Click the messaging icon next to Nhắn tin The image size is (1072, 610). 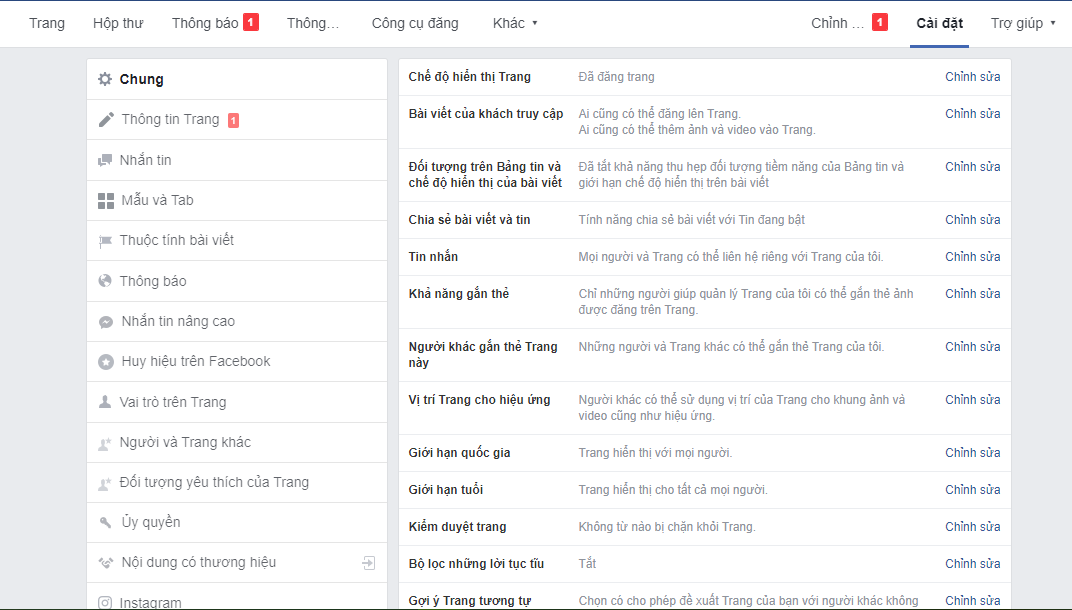coord(105,160)
